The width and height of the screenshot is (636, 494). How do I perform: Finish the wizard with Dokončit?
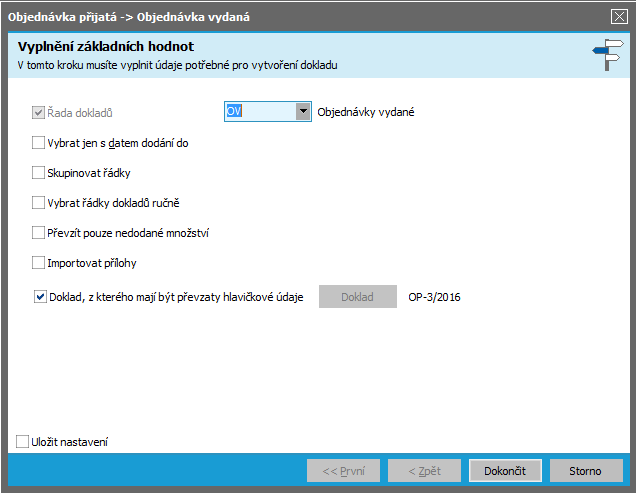505,471
